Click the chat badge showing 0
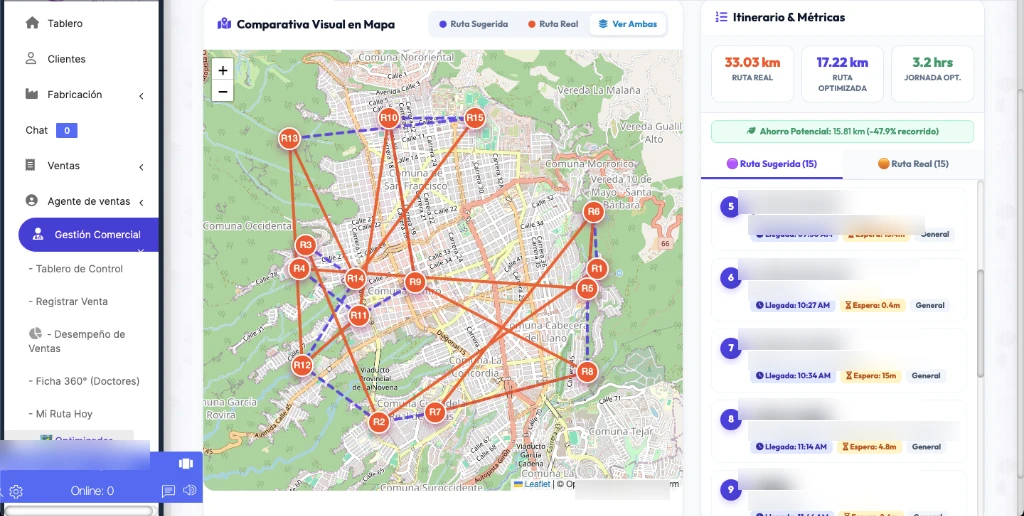 pyautogui.click(x=67, y=131)
